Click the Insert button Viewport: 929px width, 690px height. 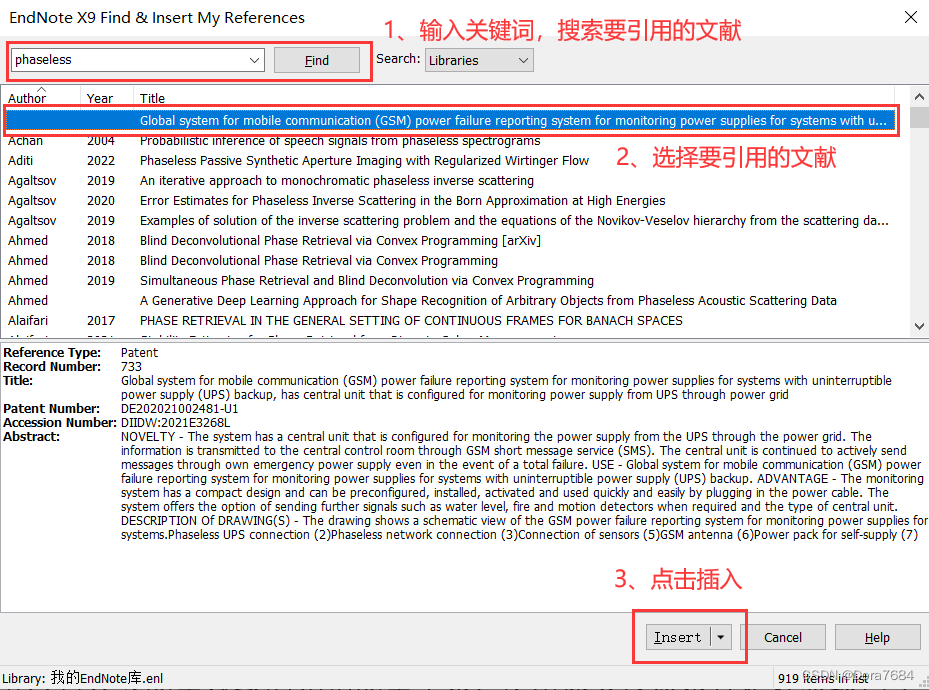pyautogui.click(x=678, y=637)
